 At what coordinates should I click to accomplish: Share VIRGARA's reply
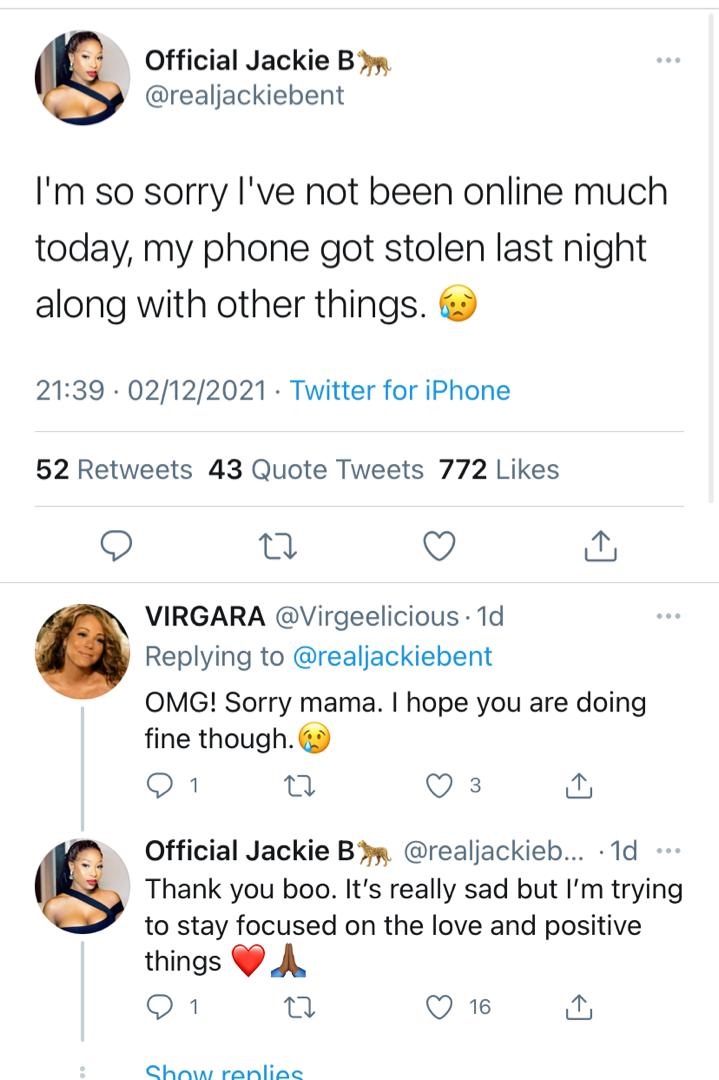[579, 786]
